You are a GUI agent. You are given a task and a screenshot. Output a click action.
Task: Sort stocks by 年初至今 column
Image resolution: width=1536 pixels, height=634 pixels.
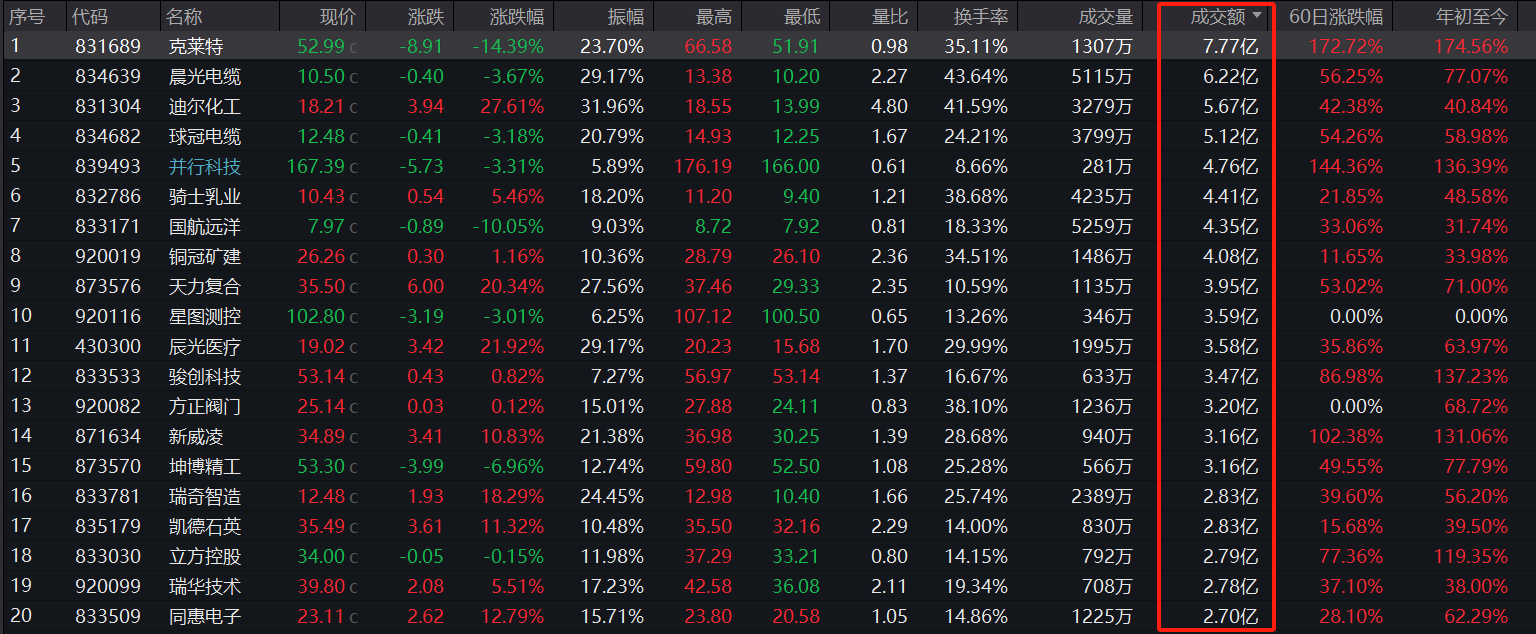point(1471,17)
